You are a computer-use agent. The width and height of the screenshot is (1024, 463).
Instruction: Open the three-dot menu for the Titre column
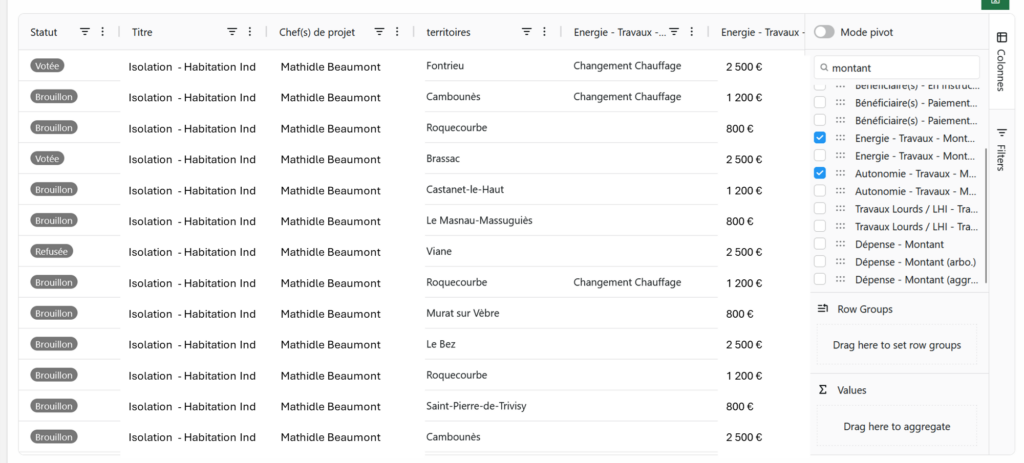pos(250,32)
